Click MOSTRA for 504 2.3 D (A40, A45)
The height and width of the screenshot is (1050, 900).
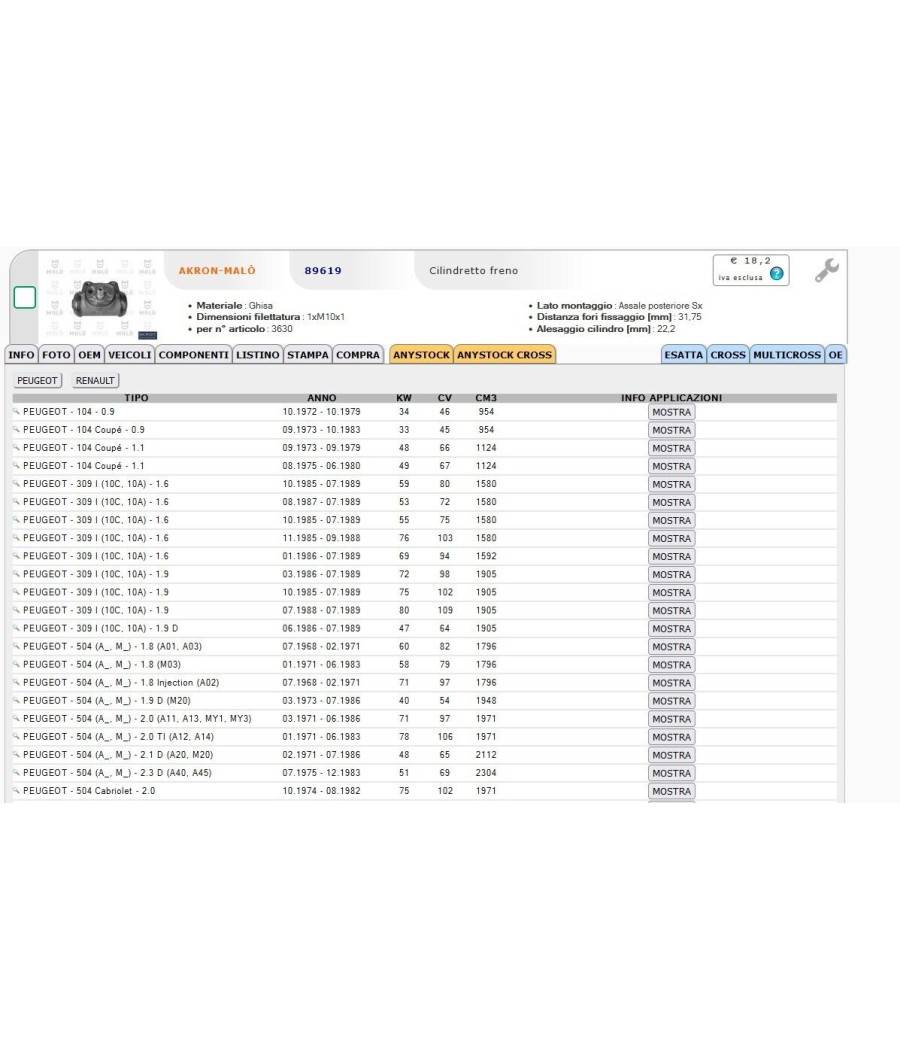672,773
